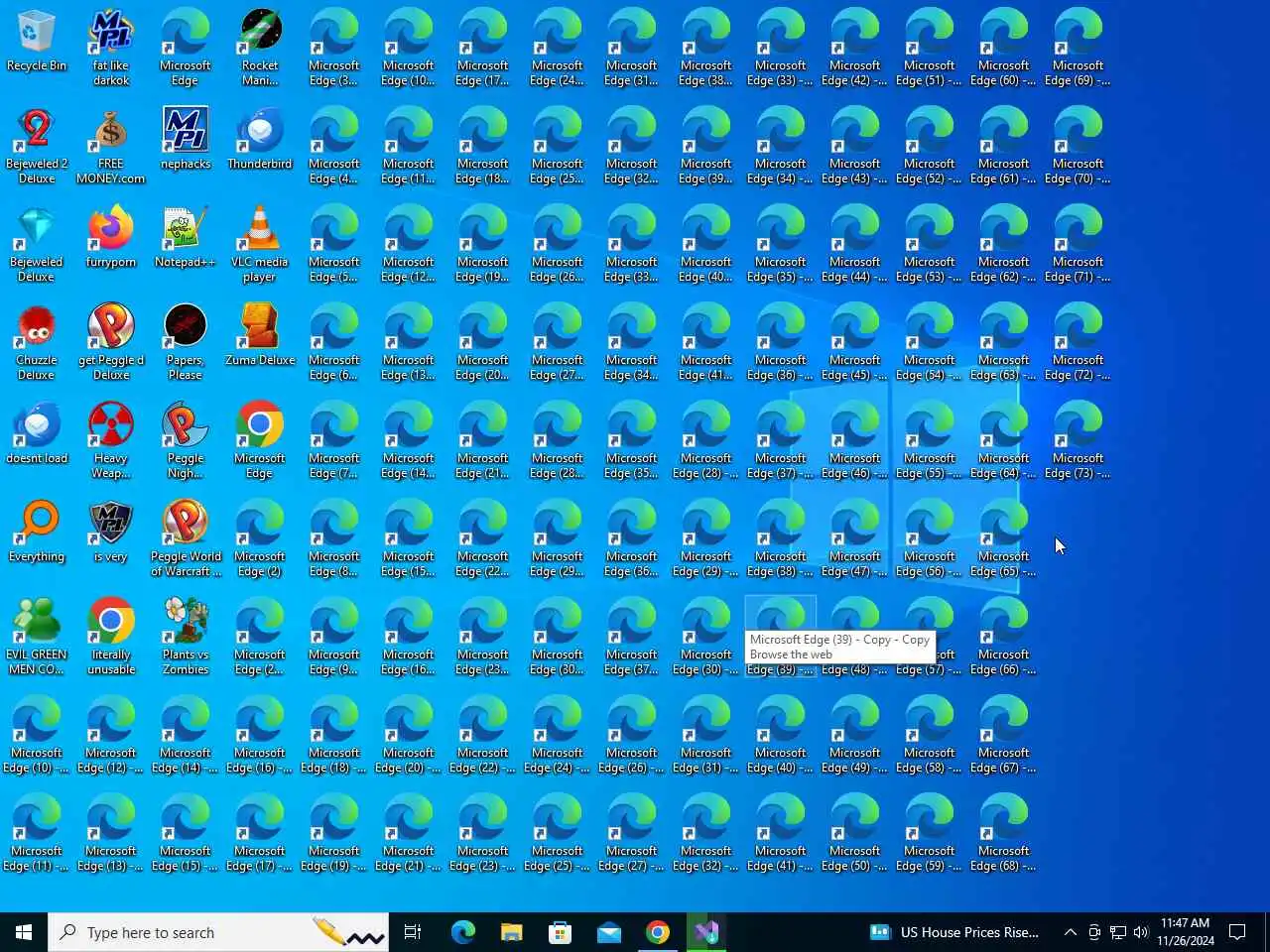Open the Windows Start menu

pyautogui.click(x=24, y=932)
